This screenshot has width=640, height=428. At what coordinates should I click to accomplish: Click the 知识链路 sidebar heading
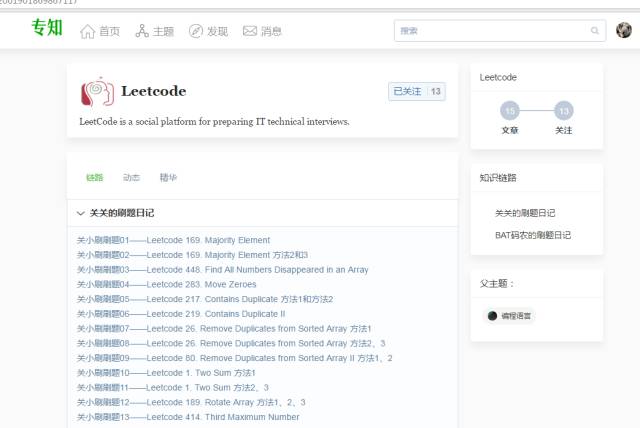[x=498, y=177]
